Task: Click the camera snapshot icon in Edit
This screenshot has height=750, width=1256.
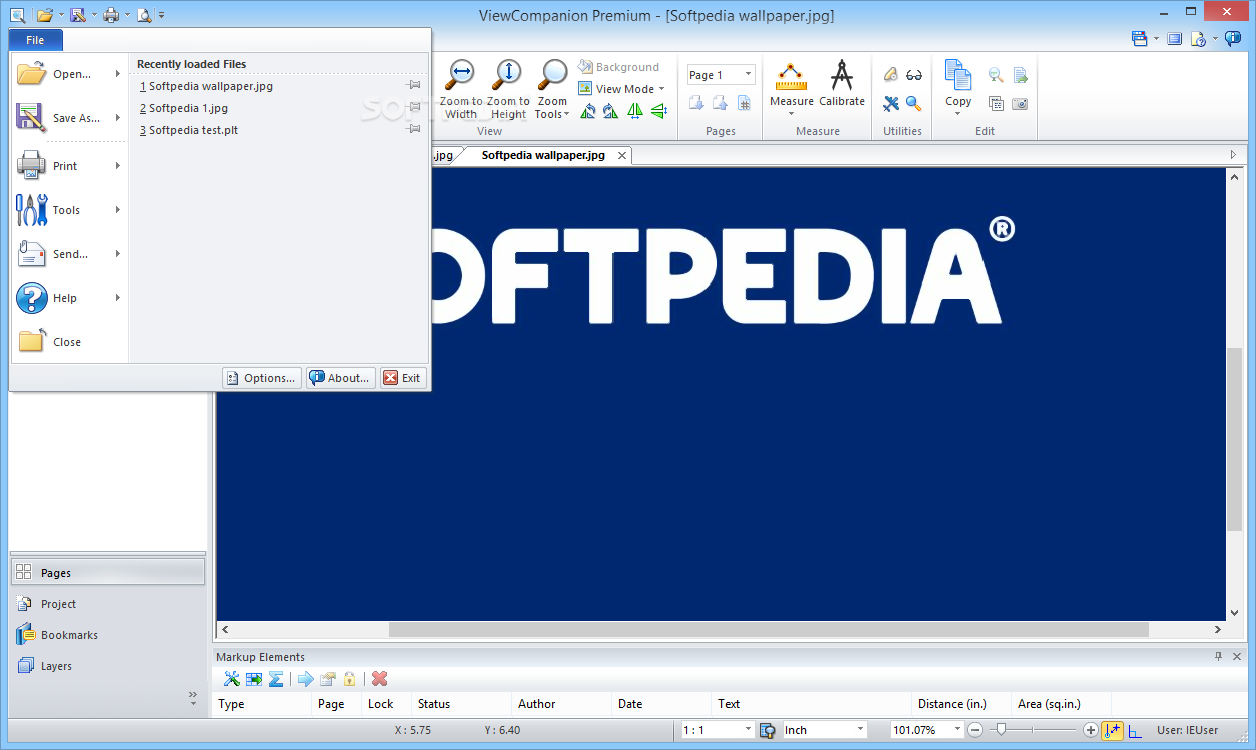Action: click(1020, 103)
